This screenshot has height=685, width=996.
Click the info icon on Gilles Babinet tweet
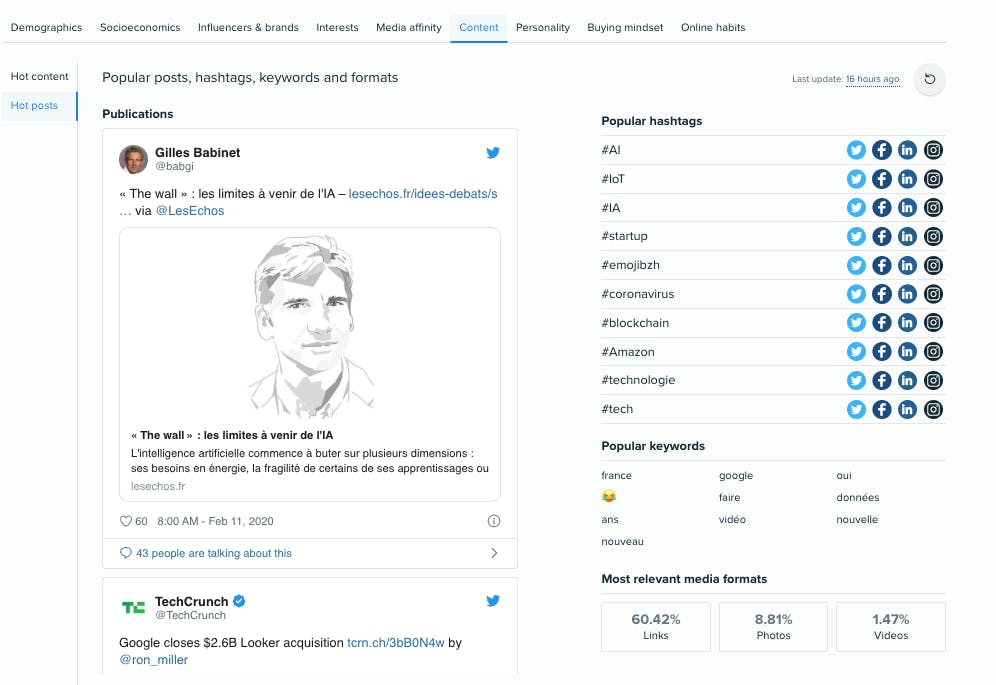click(x=494, y=521)
